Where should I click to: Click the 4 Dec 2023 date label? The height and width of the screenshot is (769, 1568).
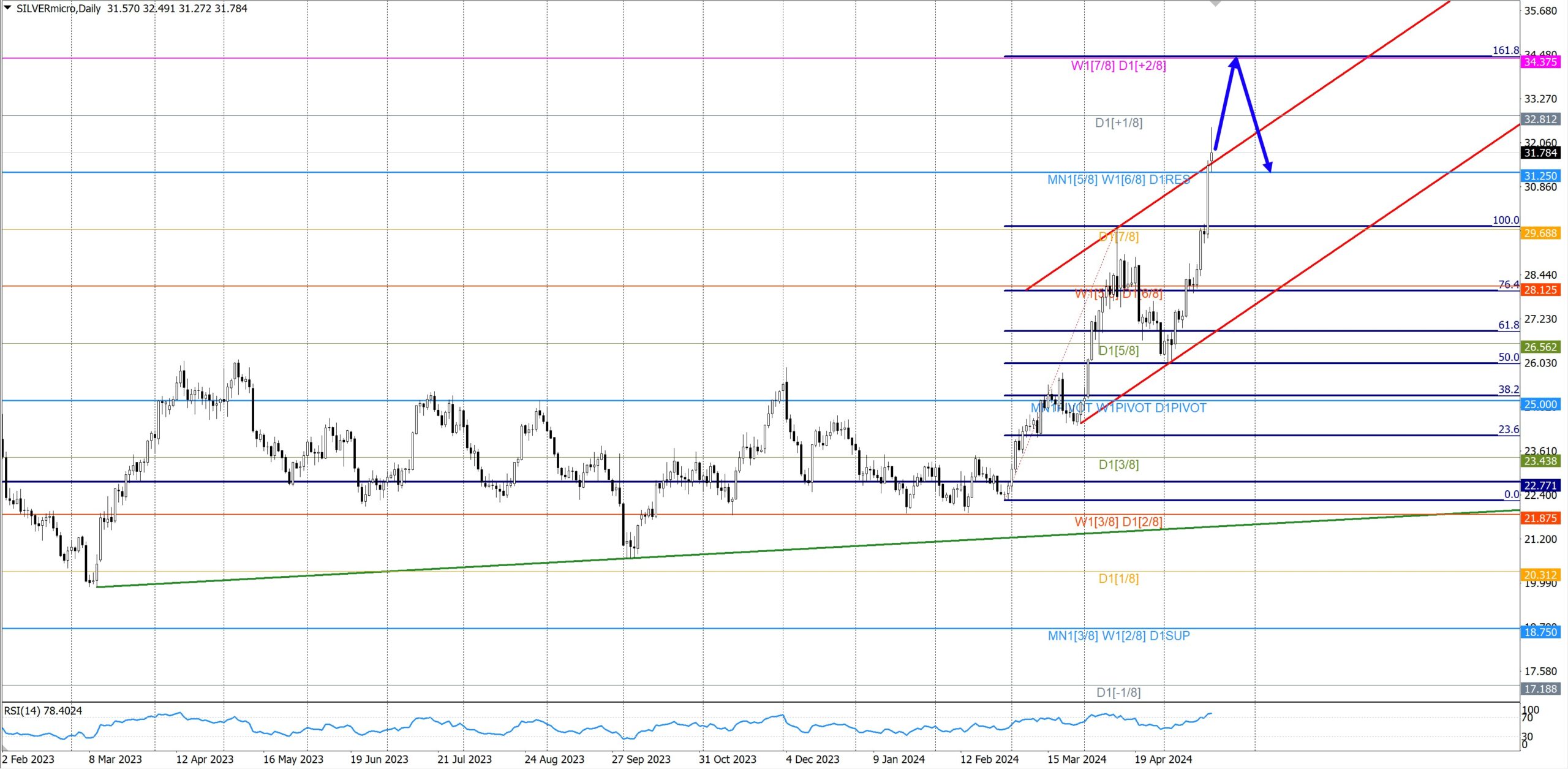812,759
